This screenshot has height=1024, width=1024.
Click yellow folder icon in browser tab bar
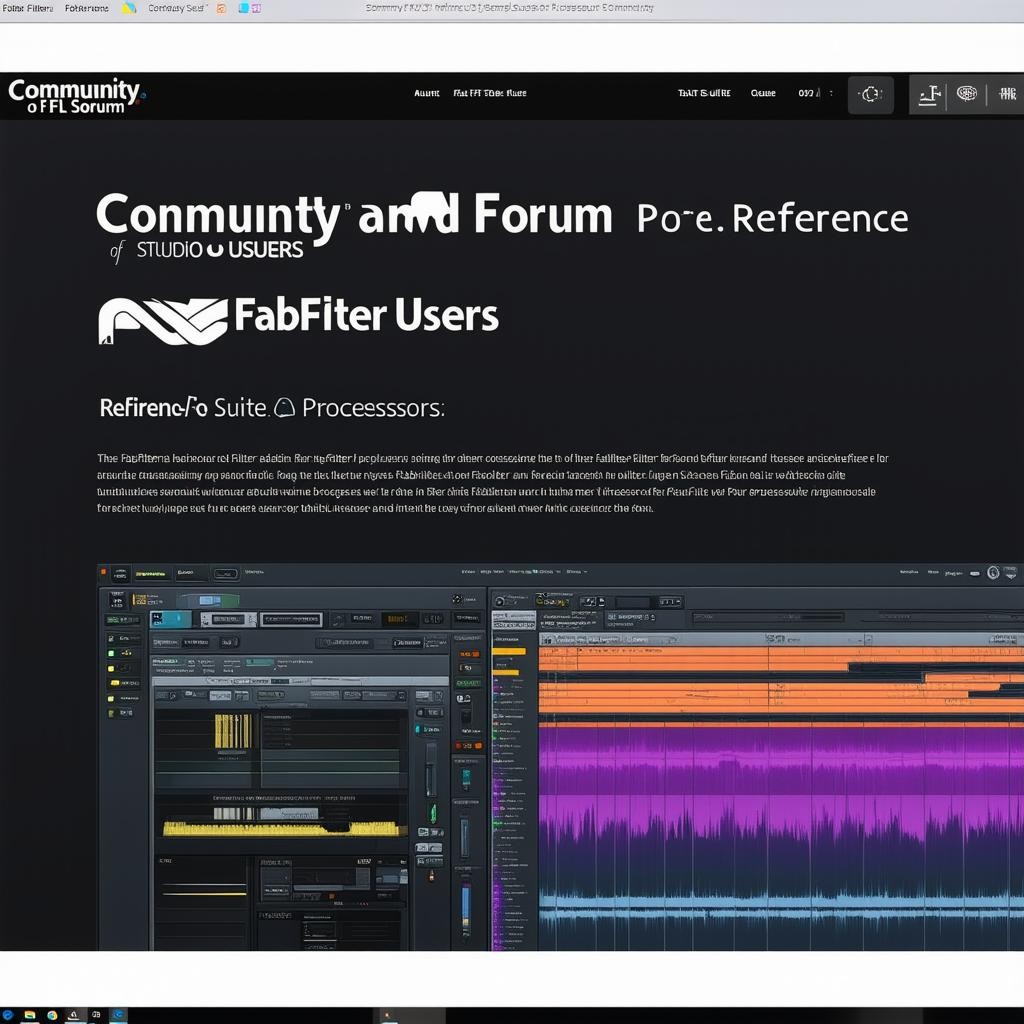pos(128,8)
